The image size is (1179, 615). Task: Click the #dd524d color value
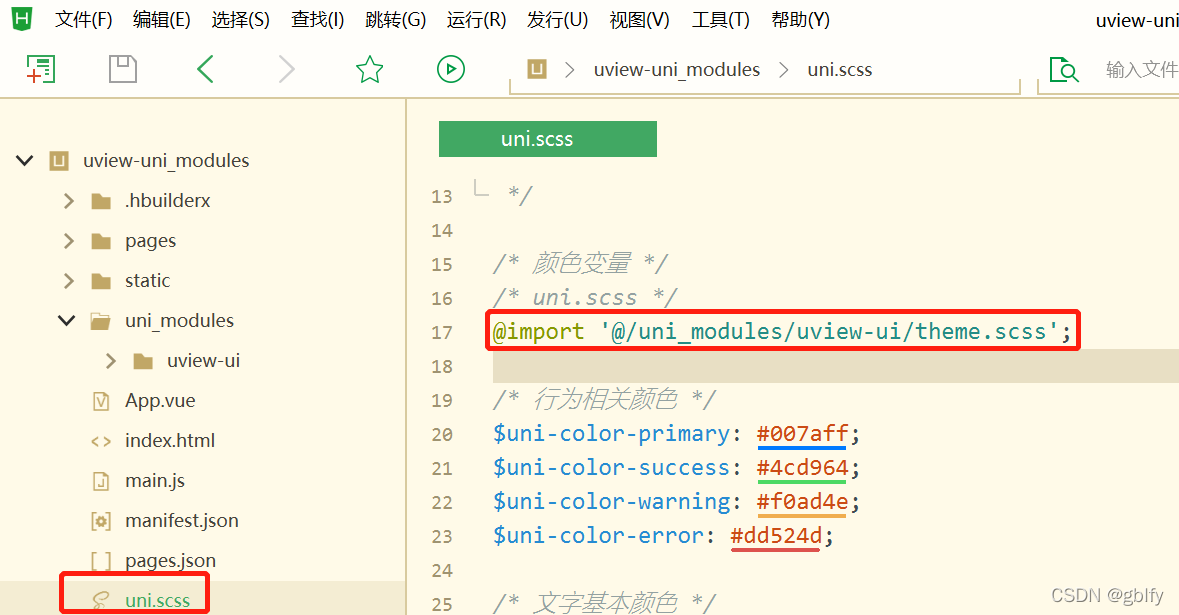coord(776,536)
